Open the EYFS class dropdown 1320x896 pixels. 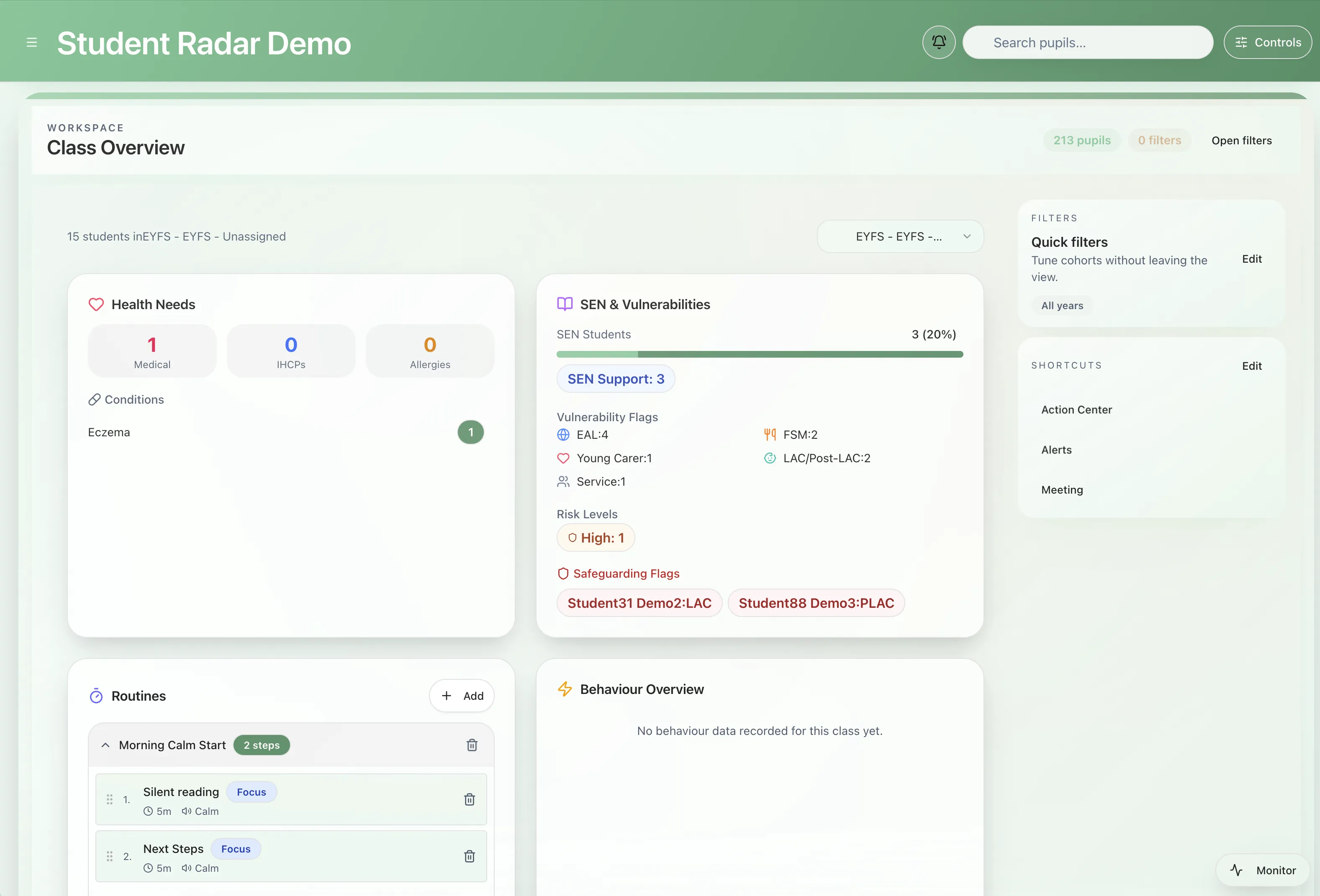coord(900,236)
